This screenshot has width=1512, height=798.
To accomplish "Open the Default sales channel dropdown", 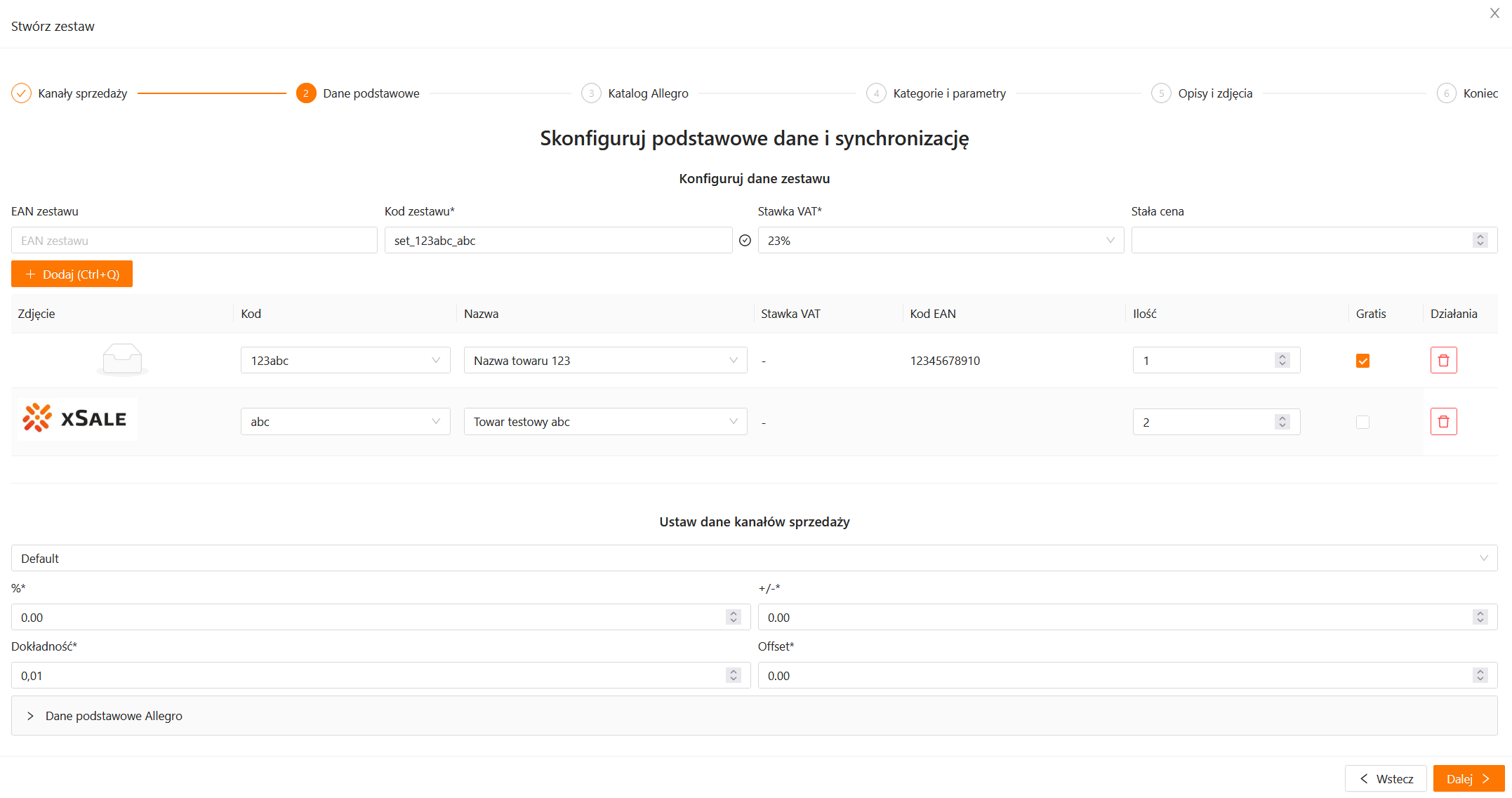I will (754, 559).
